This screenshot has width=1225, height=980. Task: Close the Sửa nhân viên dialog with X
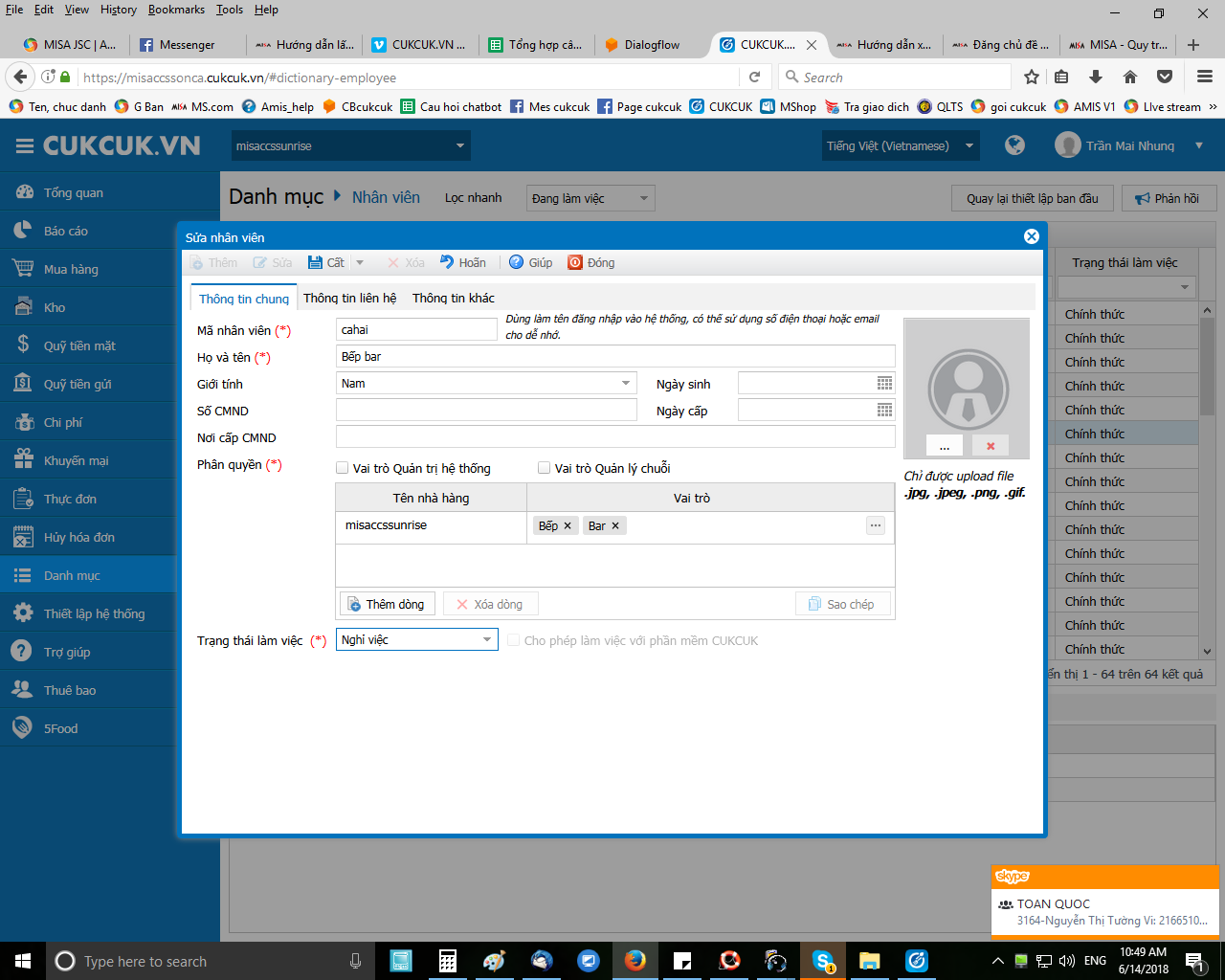pyautogui.click(x=1031, y=236)
